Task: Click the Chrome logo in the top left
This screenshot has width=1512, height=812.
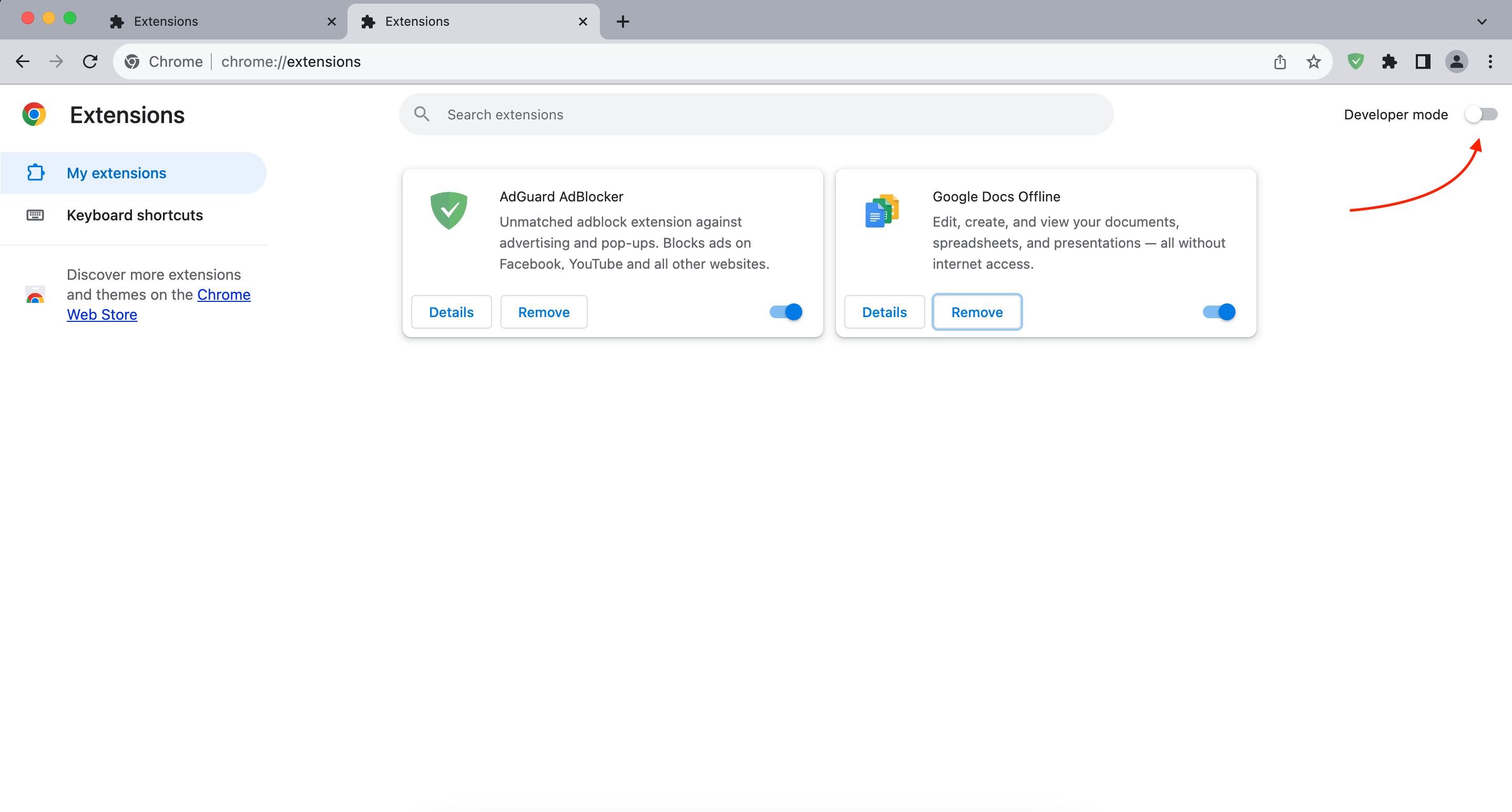Action: point(34,113)
